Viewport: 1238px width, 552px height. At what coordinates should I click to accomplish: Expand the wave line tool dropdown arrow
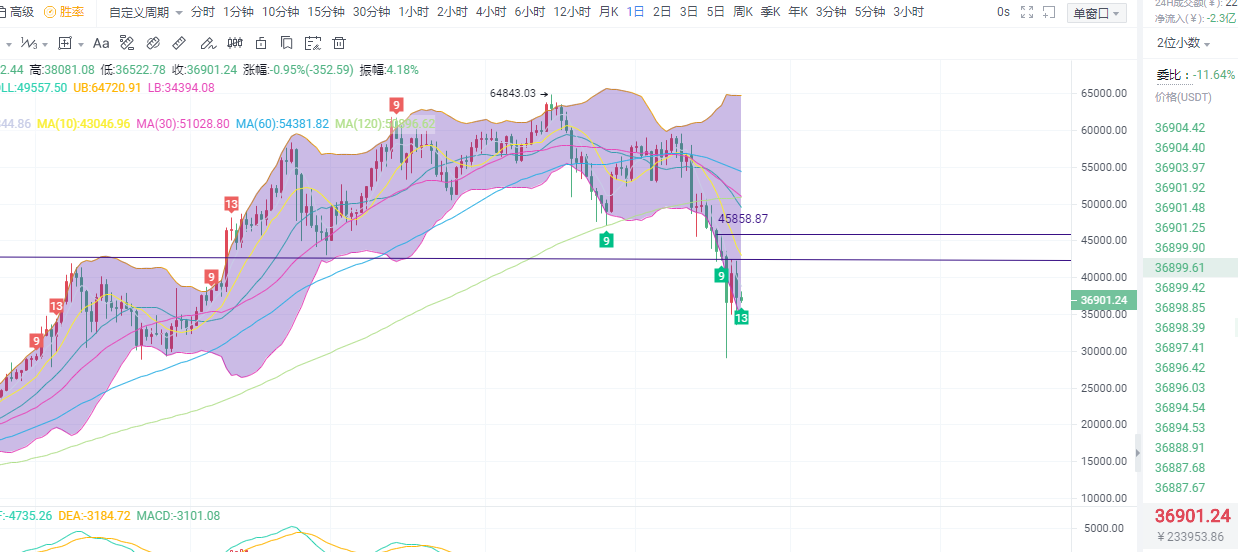point(46,44)
